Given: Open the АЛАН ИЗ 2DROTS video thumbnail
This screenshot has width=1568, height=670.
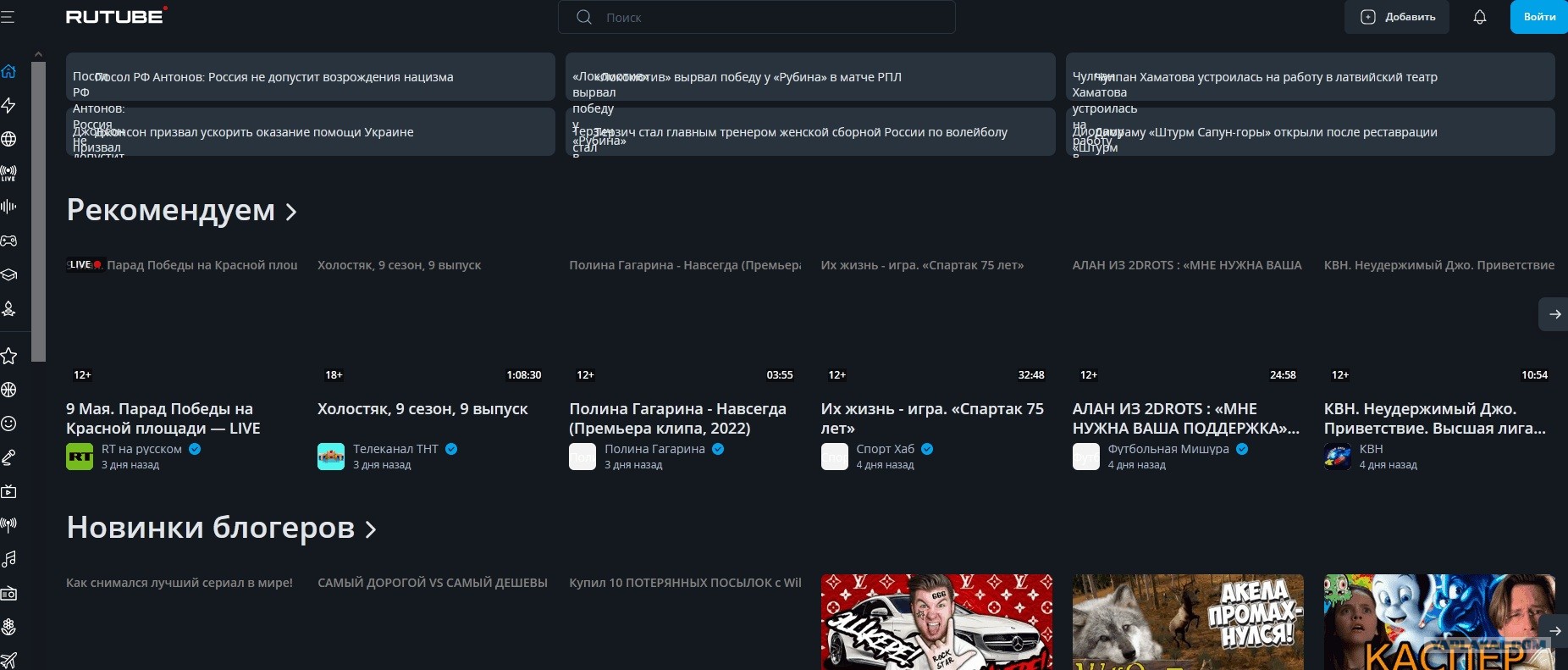Looking at the screenshot, I should pos(1188,322).
